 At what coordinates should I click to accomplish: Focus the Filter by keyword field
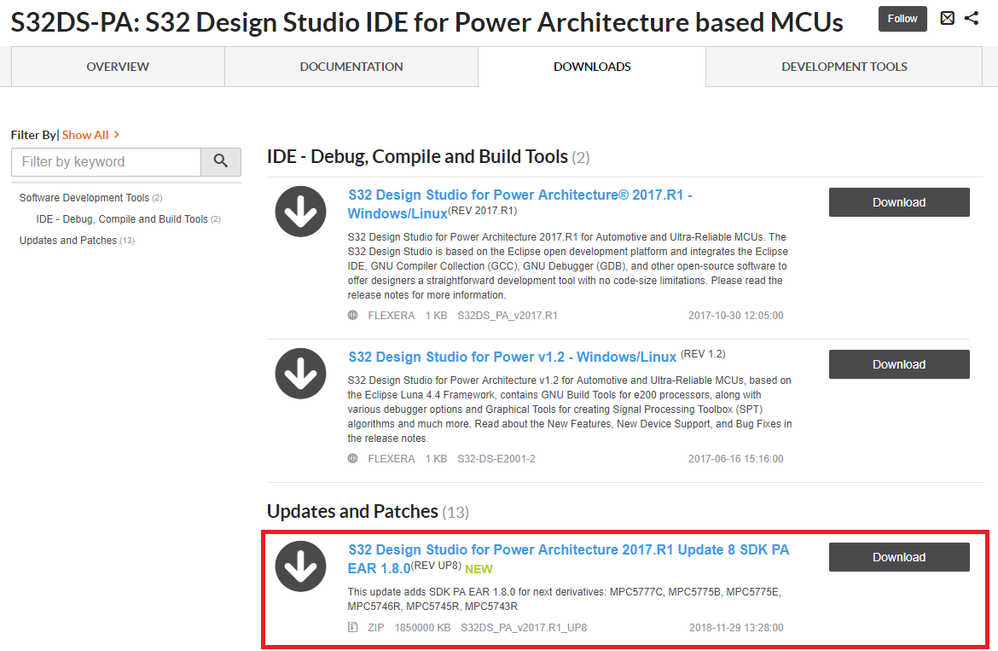click(x=106, y=162)
